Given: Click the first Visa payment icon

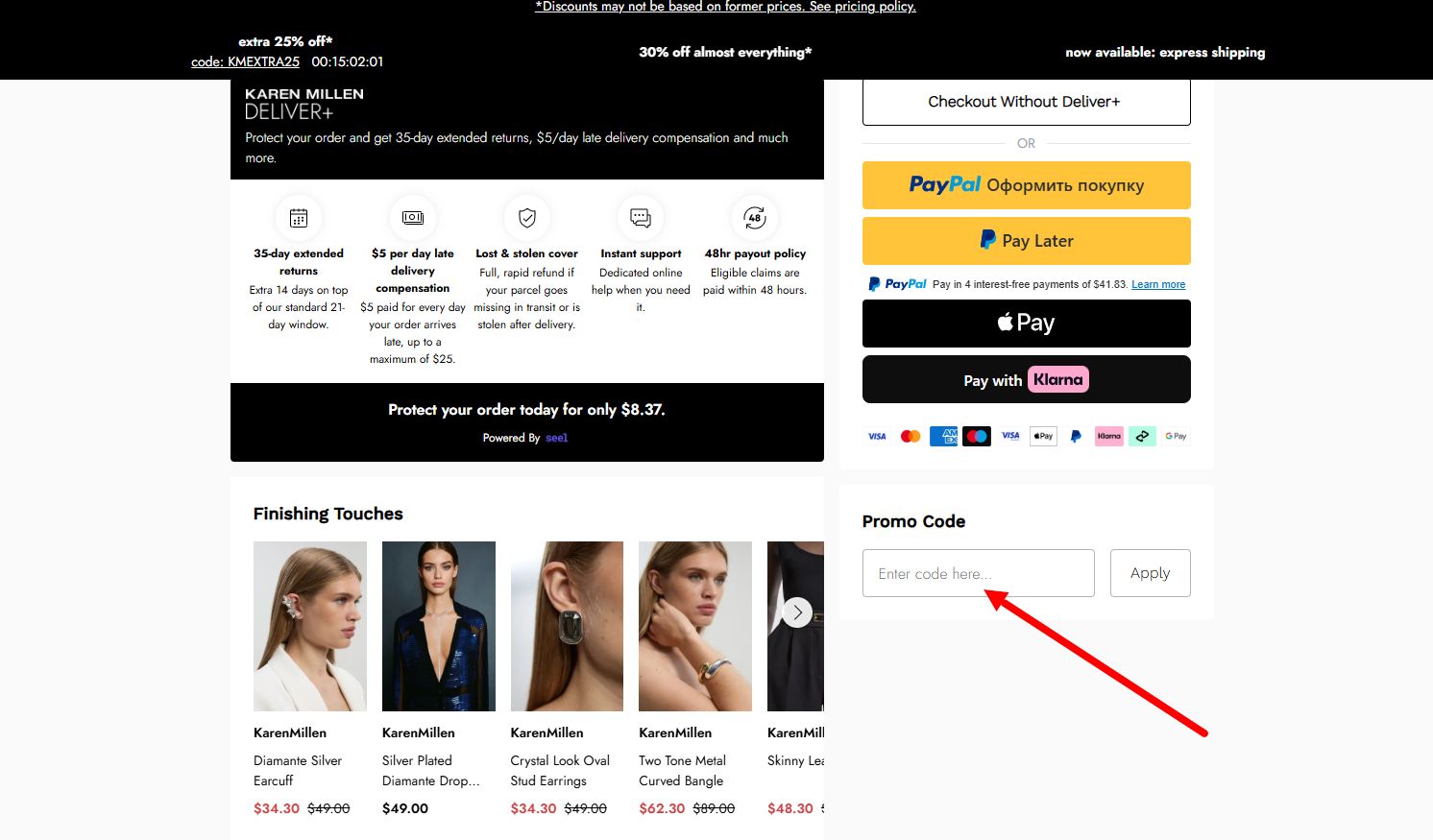Looking at the screenshot, I should 877,436.
